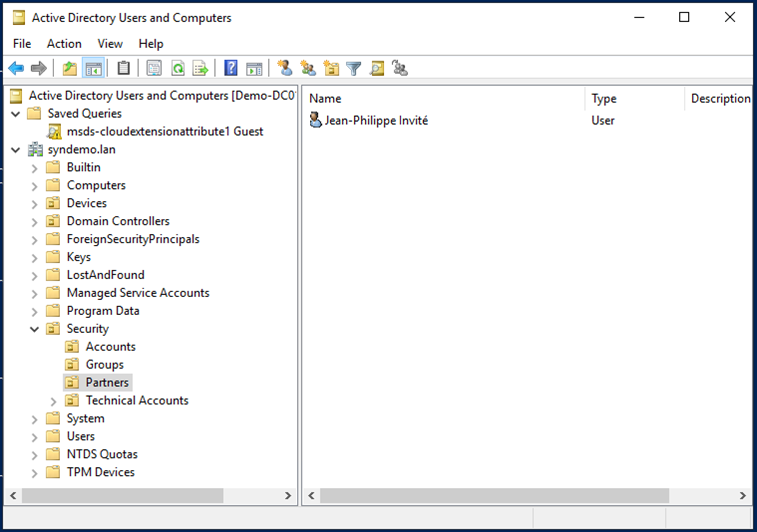757x532 pixels.
Task: Expand the Domain Controllers container
Action: (x=35, y=221)
